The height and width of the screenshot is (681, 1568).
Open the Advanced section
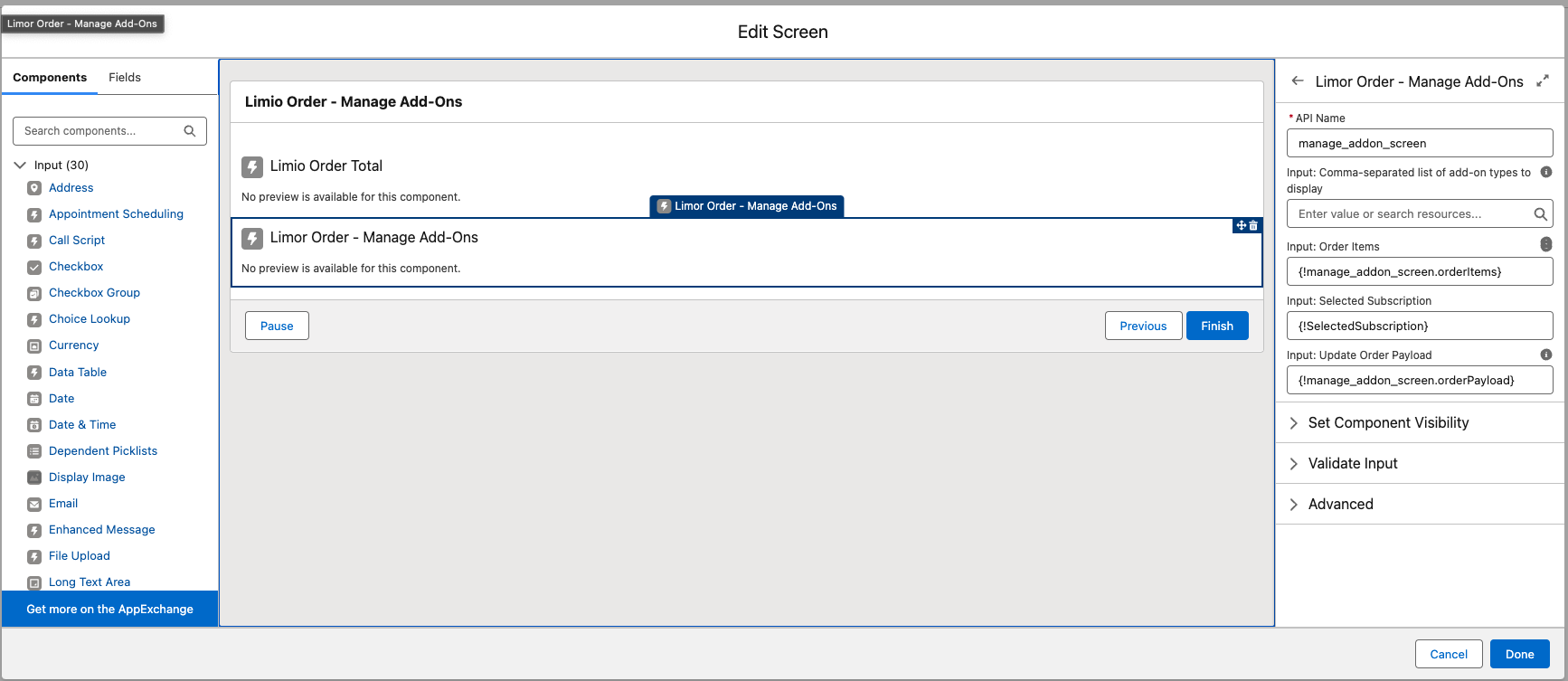coord(1340,505)
